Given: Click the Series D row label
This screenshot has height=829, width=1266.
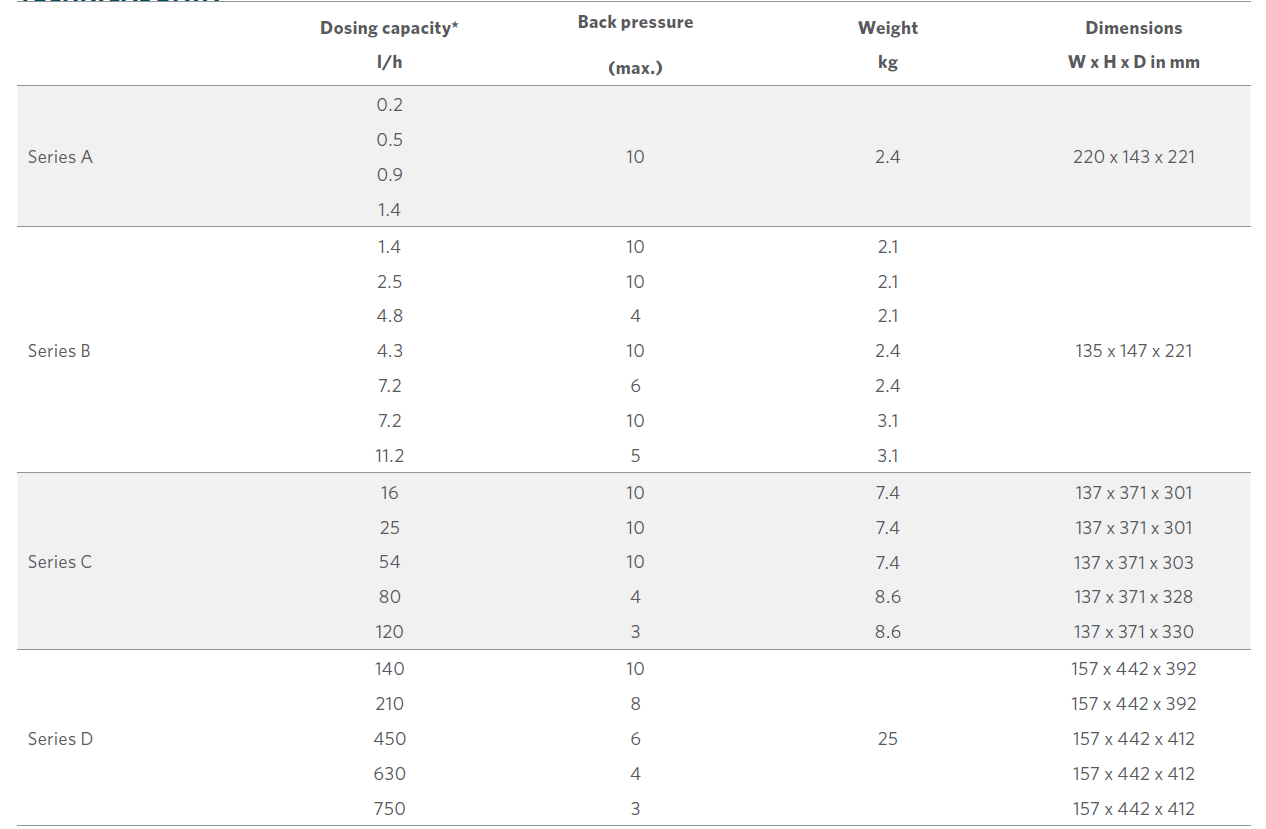Looking at the screenshot, I should (x=60, y=739).
